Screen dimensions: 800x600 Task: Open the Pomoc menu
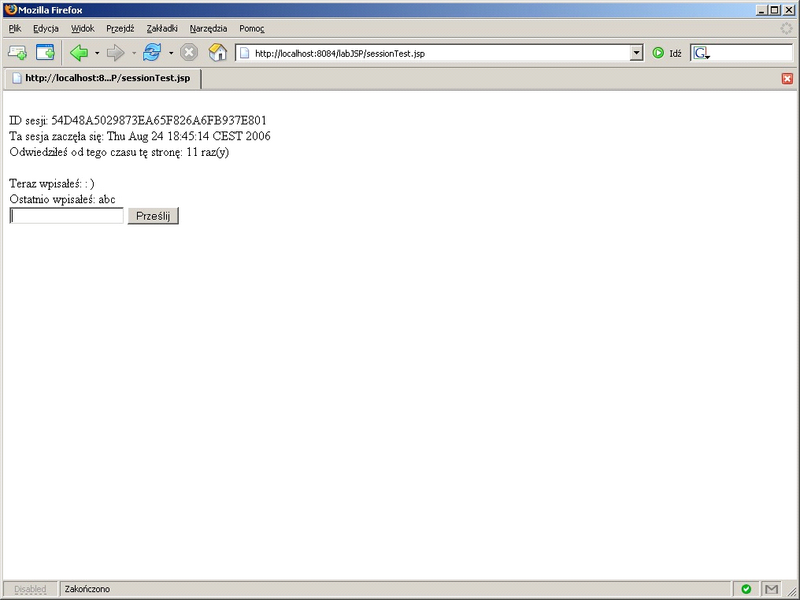[x=252, y=29]
